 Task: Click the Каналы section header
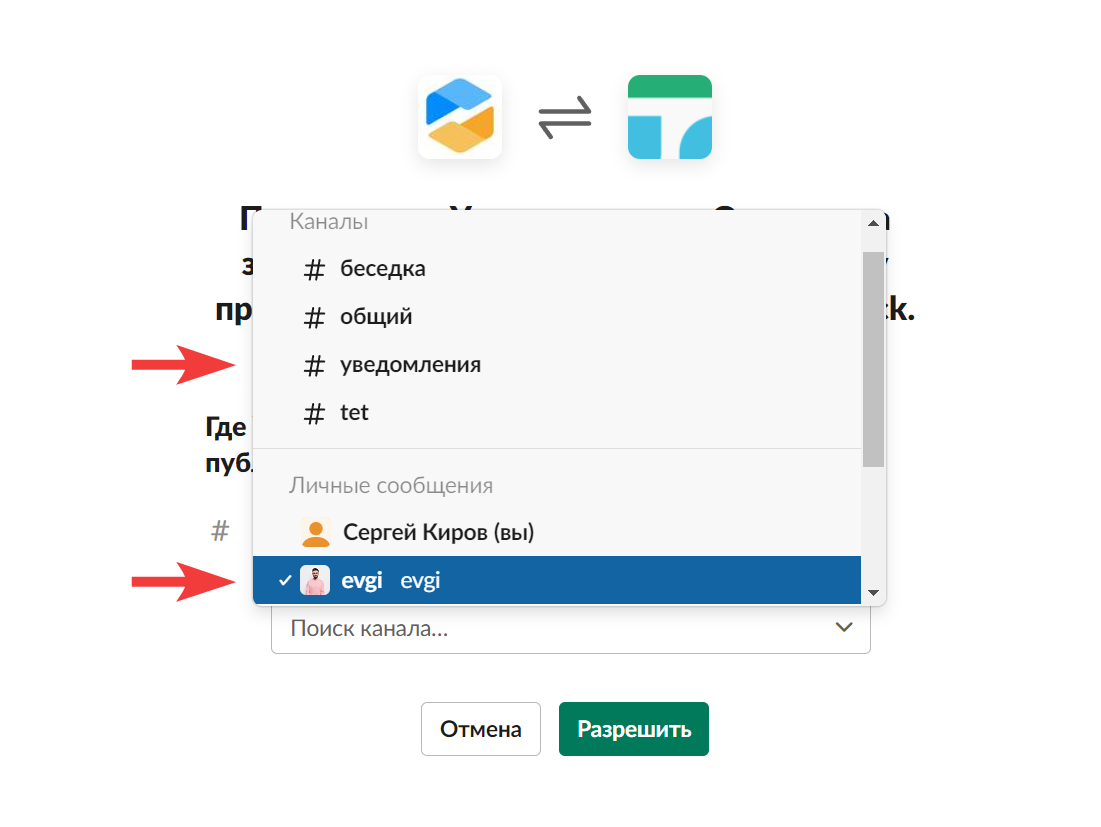(329, 222)
